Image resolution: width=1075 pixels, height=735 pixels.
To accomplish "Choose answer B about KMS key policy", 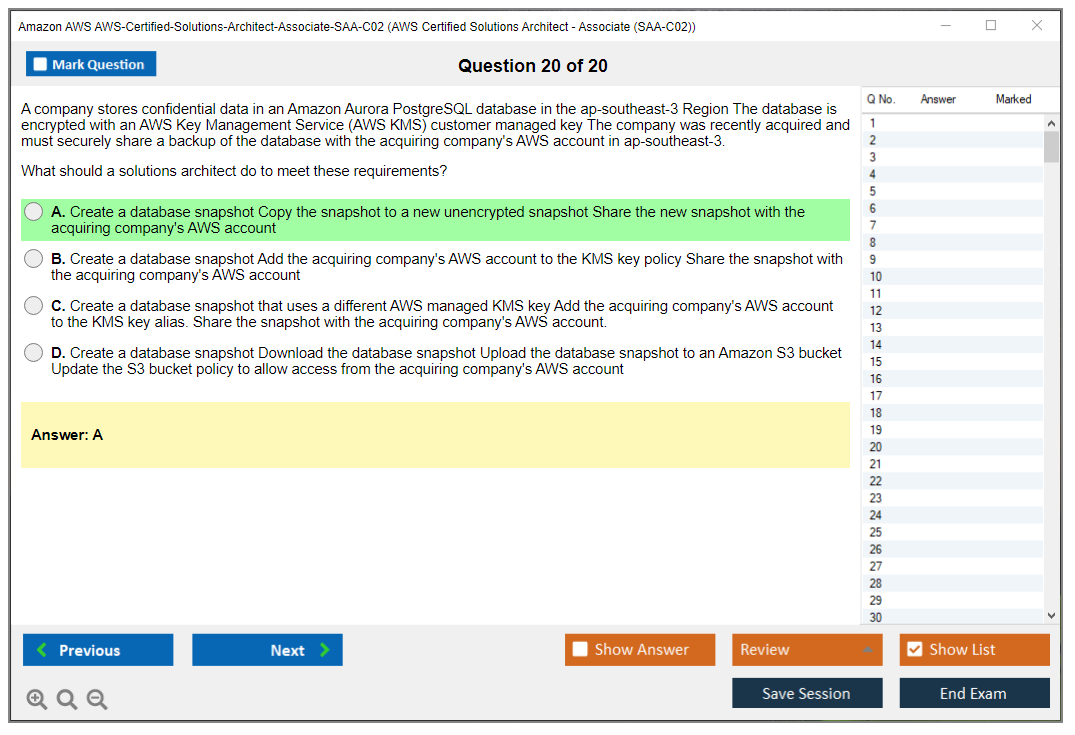I will [x=34, y=259].
